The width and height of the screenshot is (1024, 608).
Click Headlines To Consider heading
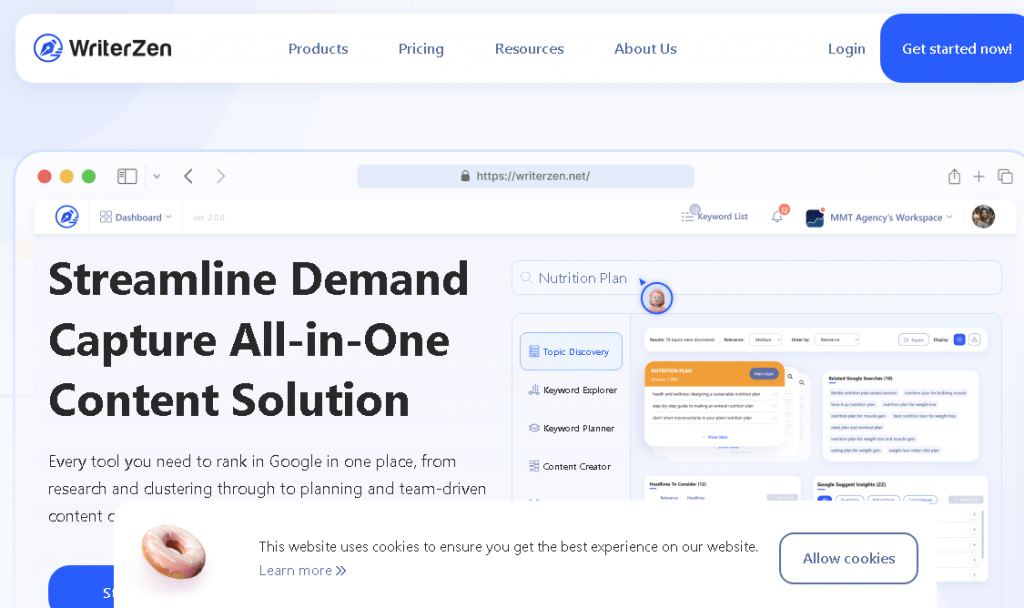coord(678,484)
